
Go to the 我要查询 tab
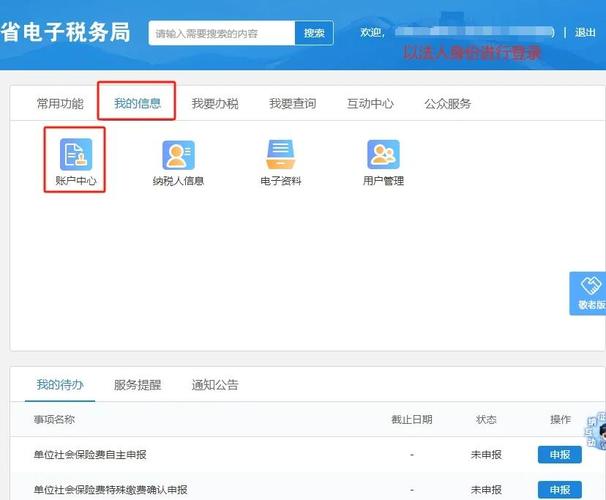point(293,104)
